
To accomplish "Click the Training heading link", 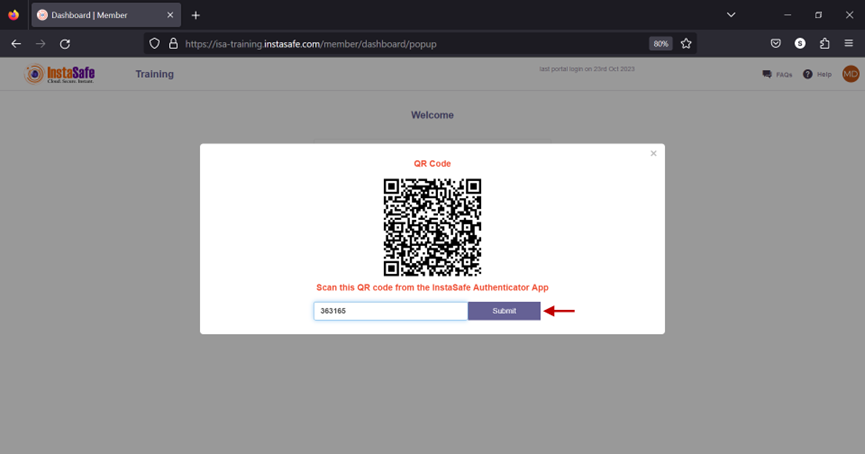I will pos(154,74).
